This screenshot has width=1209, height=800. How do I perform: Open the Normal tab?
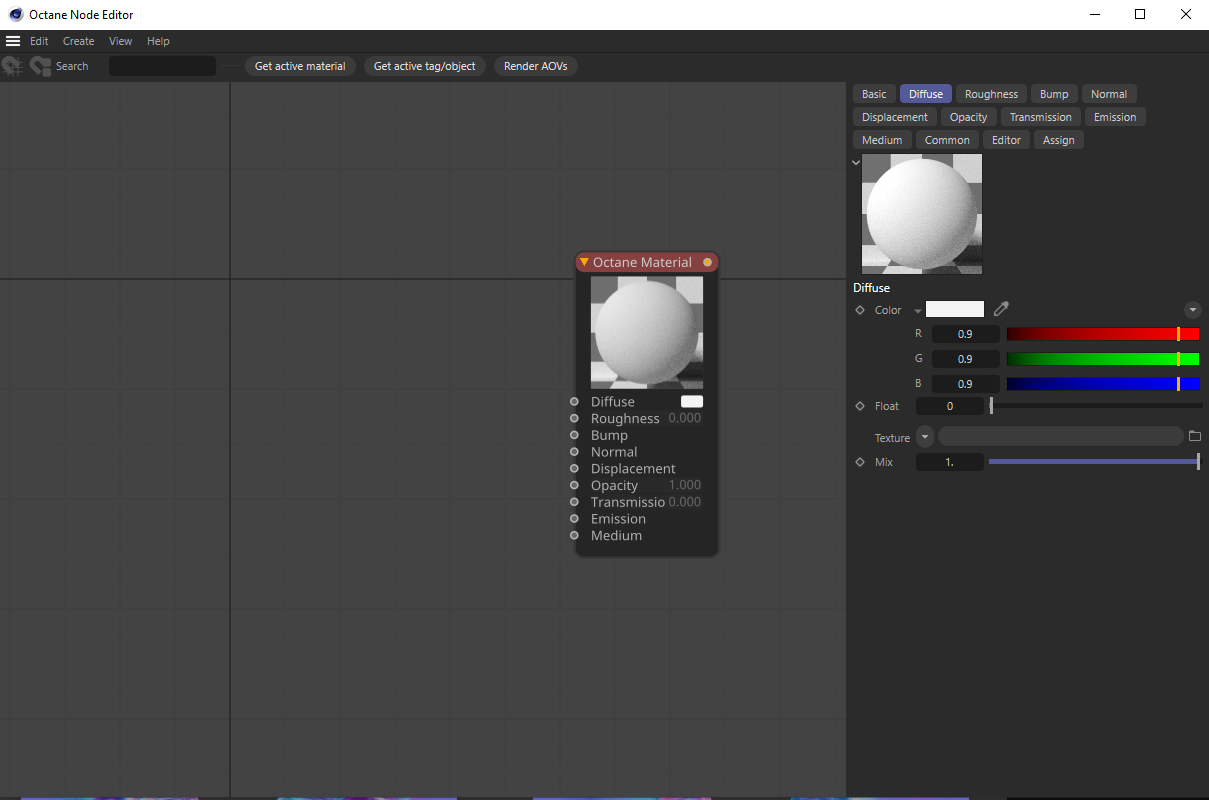tap(1109, 94)
